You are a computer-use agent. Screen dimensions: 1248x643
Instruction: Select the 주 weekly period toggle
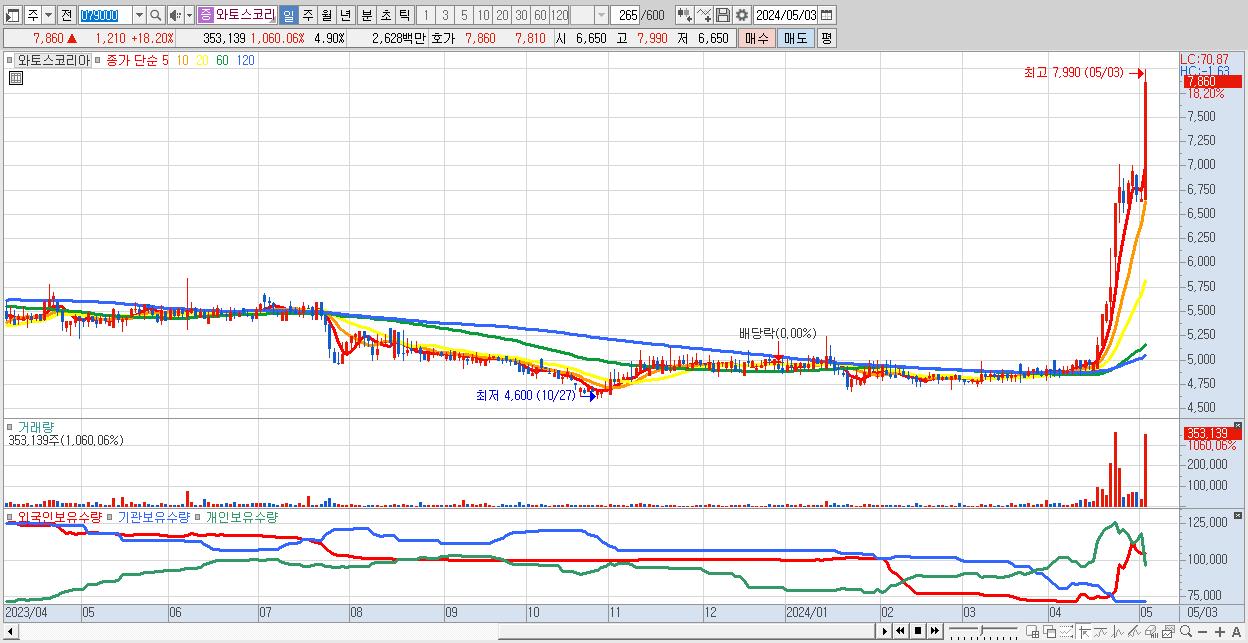tap(307, 15)
